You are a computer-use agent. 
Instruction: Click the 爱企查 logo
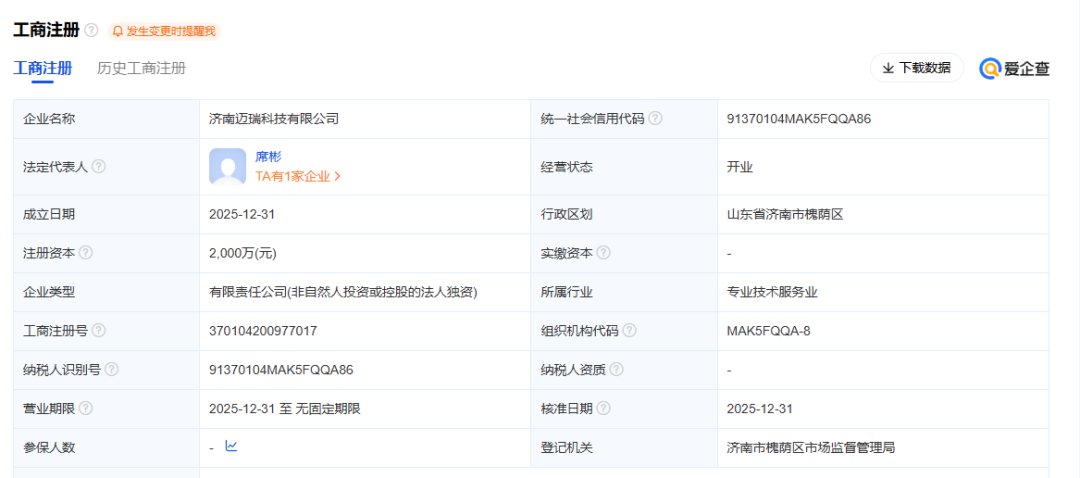pyautogui.click(x=1015, y=68)
